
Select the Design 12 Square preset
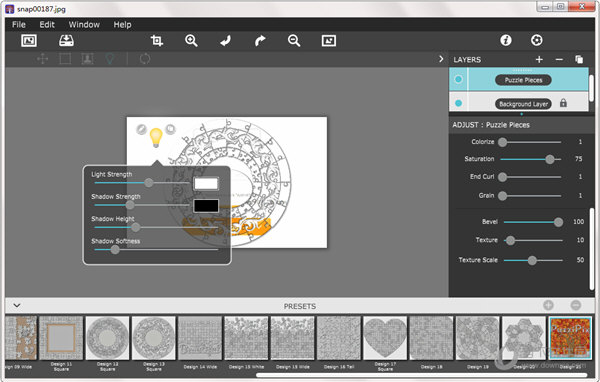[108, 338]
